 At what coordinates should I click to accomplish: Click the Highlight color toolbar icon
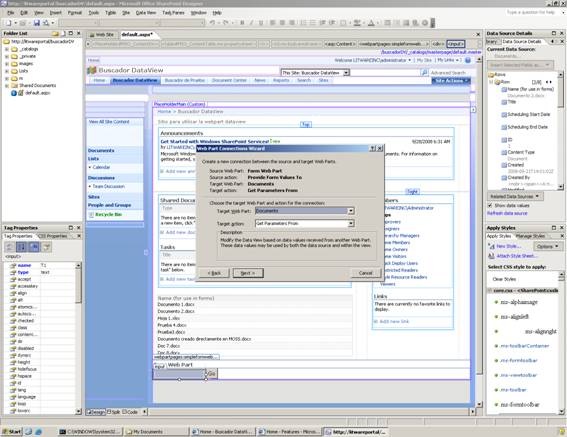[x=357, y=23]
